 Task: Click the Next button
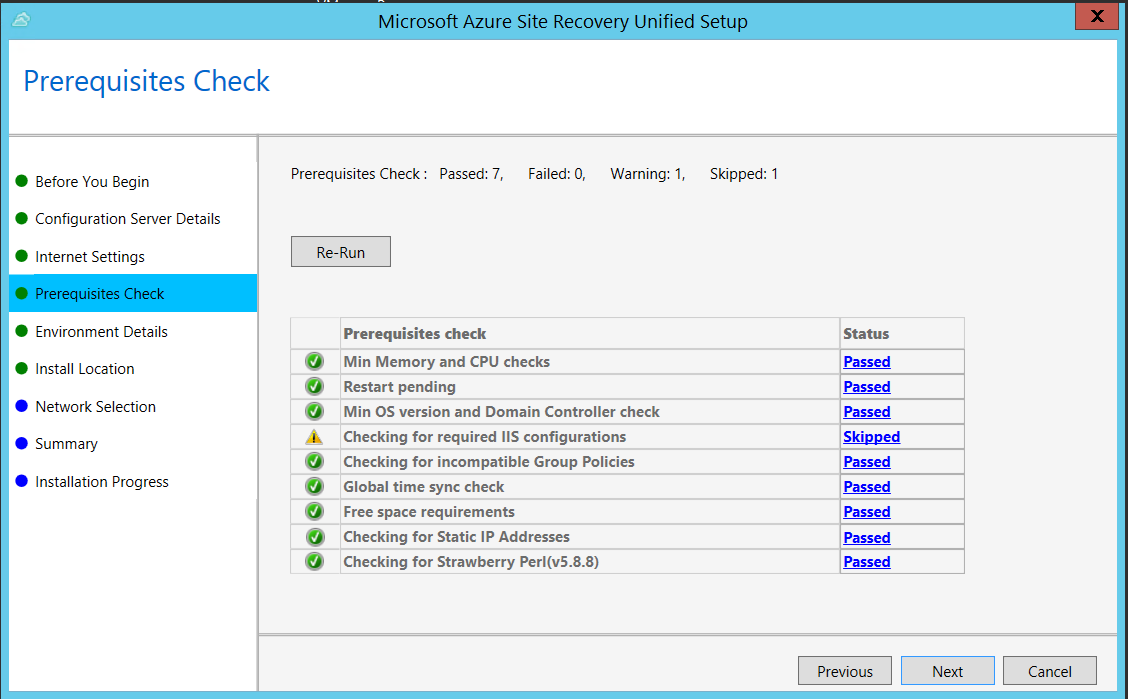tap(947, 670)
